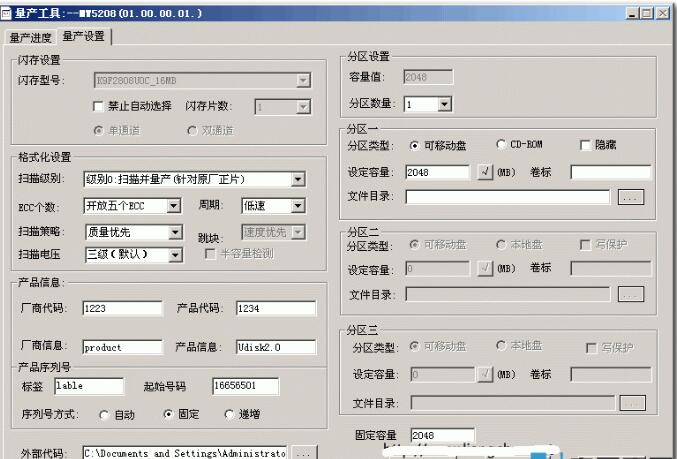Viewport: 677px width, 459px height.
Task: Select the 量产设置 tab
Action: pyautogui.click(x=83, y=37)
